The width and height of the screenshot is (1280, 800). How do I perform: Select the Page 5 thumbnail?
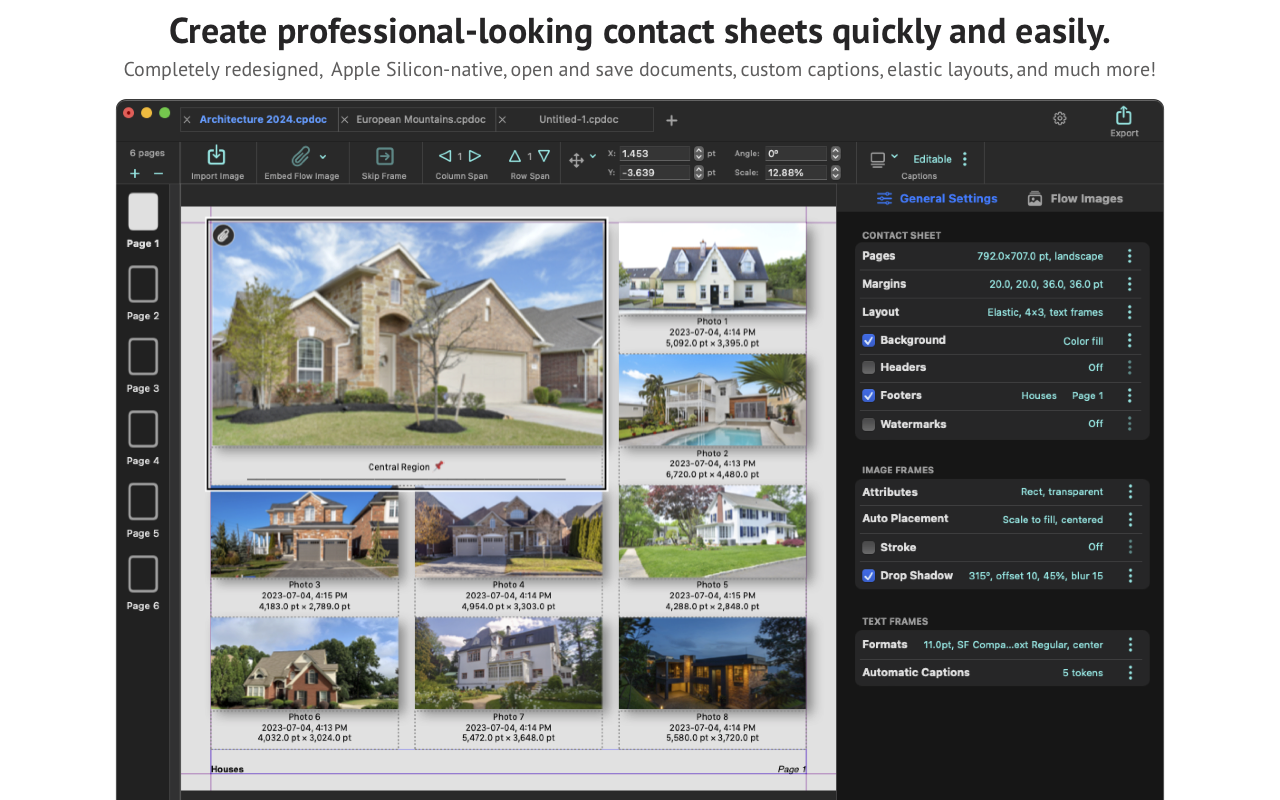pos(143,502)
